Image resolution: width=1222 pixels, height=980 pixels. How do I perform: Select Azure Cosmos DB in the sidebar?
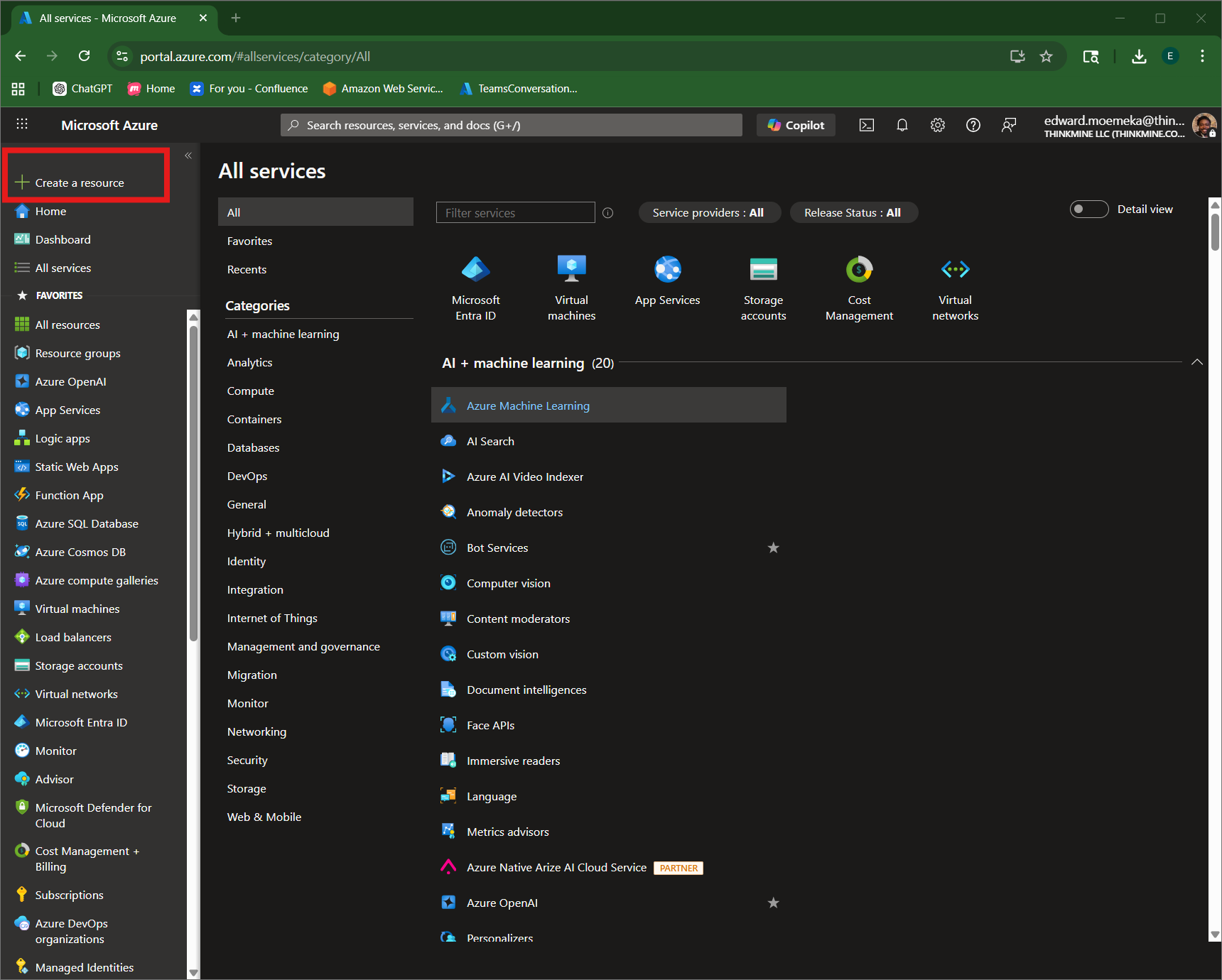click(x=80, y=552)
